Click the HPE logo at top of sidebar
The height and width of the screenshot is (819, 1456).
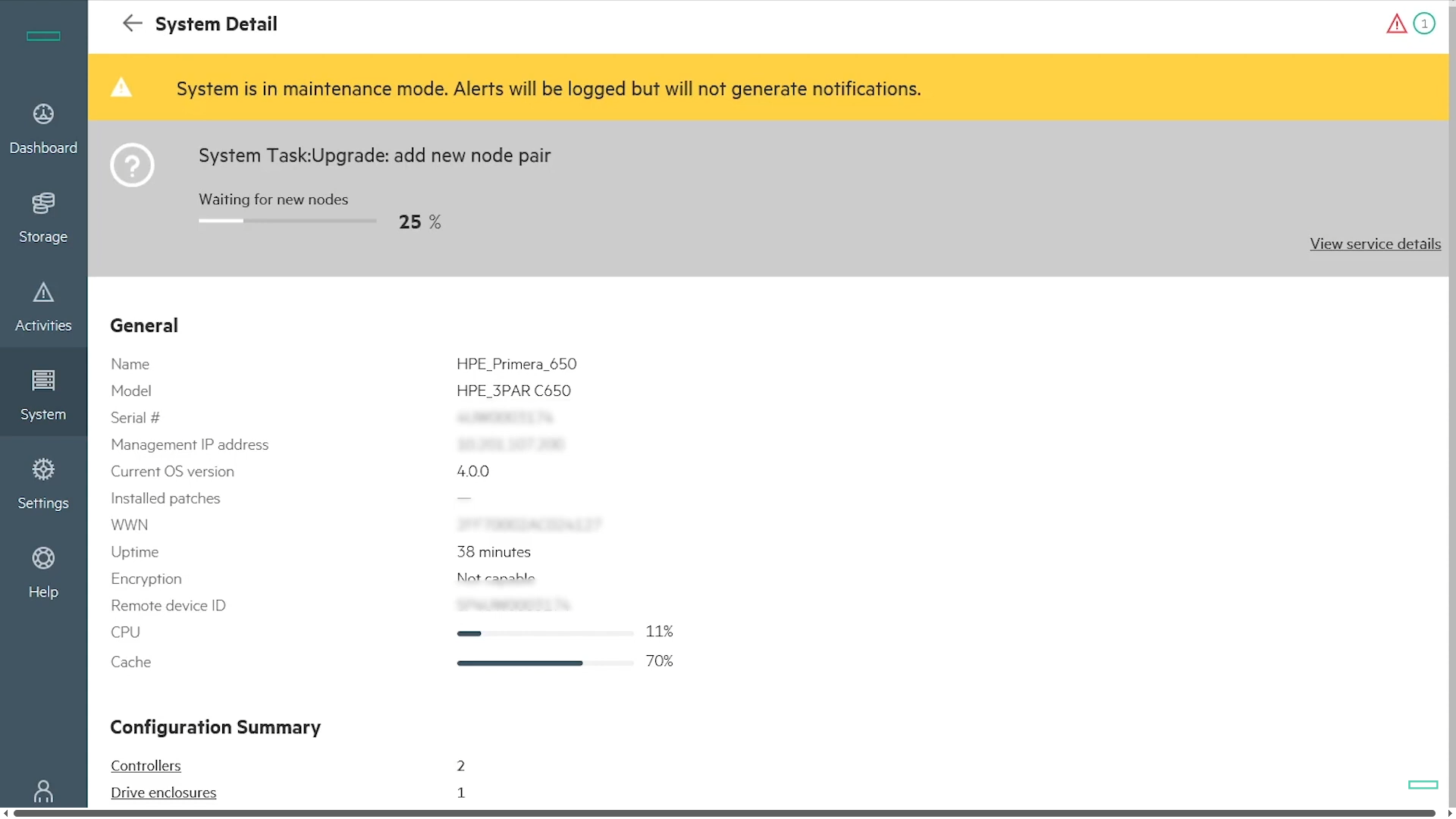pyautogui.click(x=43, y=36)
